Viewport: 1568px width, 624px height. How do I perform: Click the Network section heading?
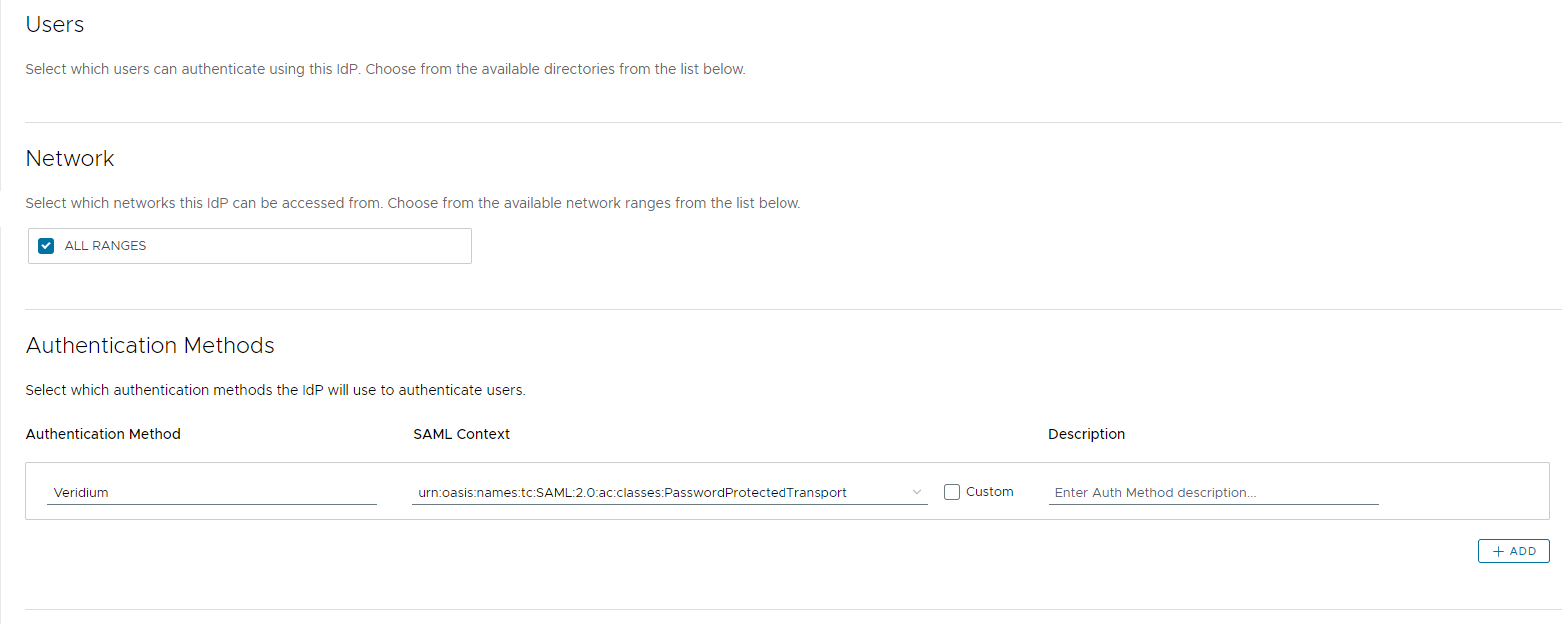click(70, 159)
